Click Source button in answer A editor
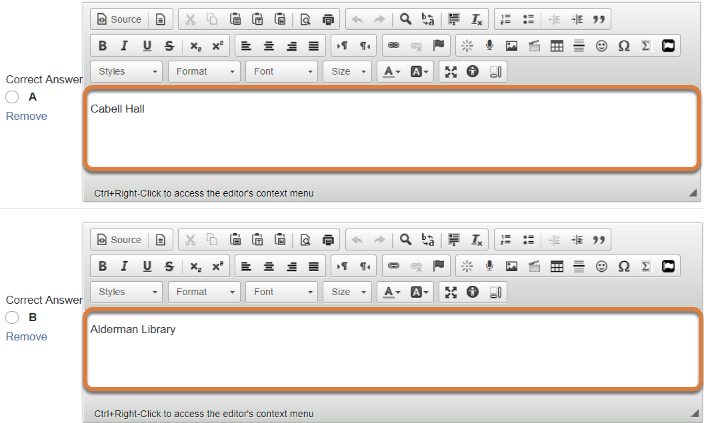Image resolution: width=704 pixels, height=423 pixels. tap(119, 19)
